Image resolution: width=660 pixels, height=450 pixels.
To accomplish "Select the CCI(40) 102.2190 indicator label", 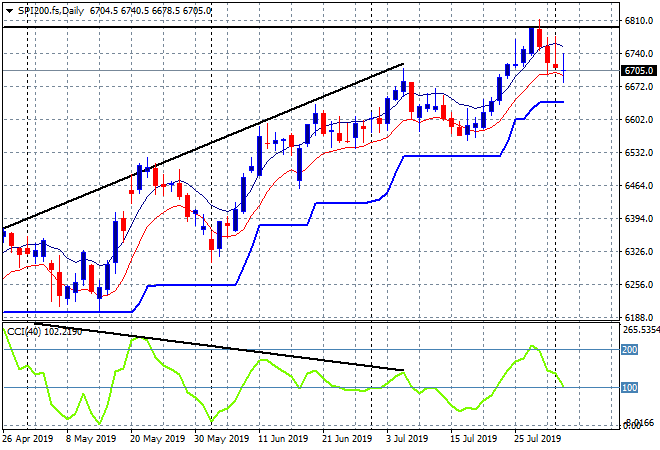I will coord(44,332).
